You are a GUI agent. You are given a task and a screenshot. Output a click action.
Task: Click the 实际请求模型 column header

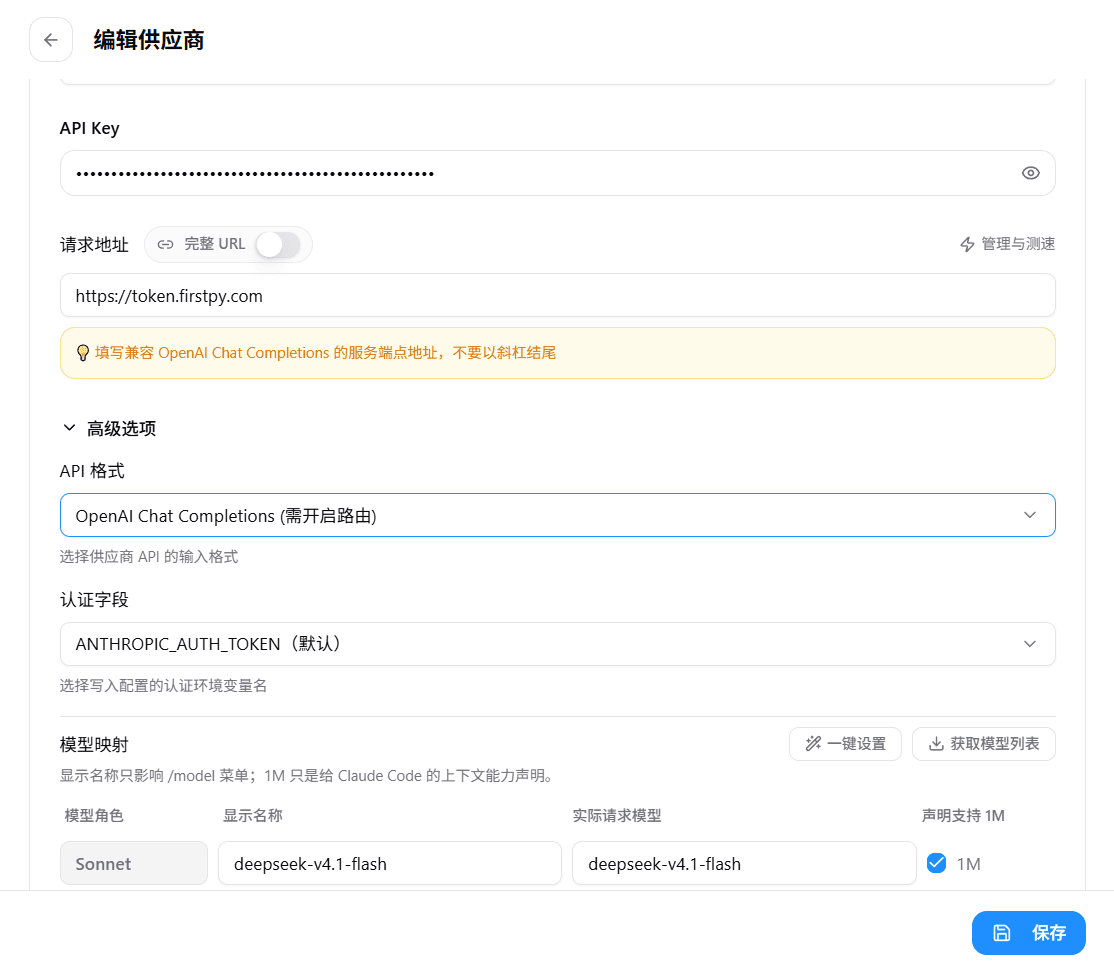pos(617,816)
